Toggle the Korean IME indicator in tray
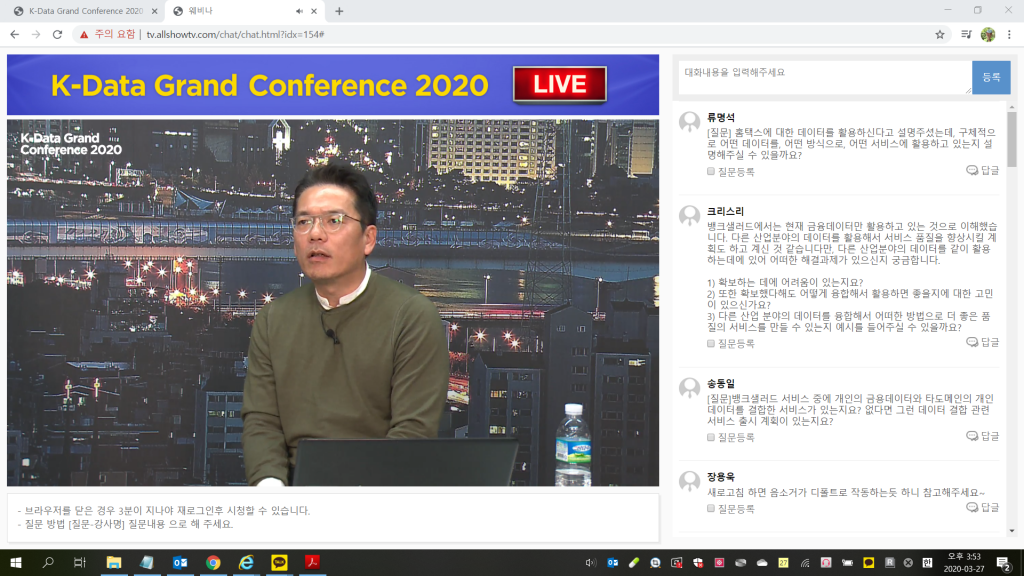1024x576 pixels. 927,562
